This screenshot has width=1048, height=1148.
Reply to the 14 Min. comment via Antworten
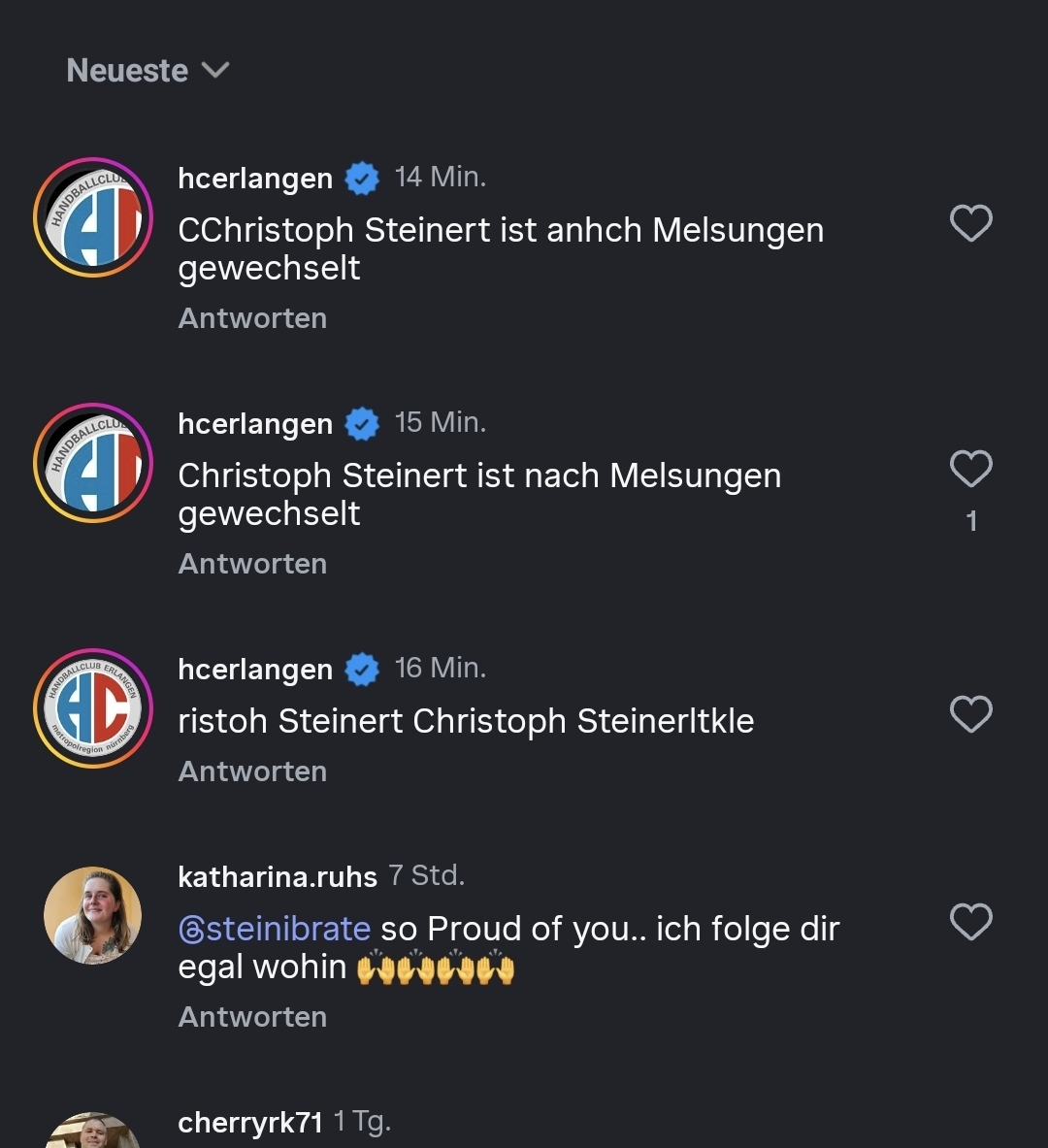pos(252,318)
